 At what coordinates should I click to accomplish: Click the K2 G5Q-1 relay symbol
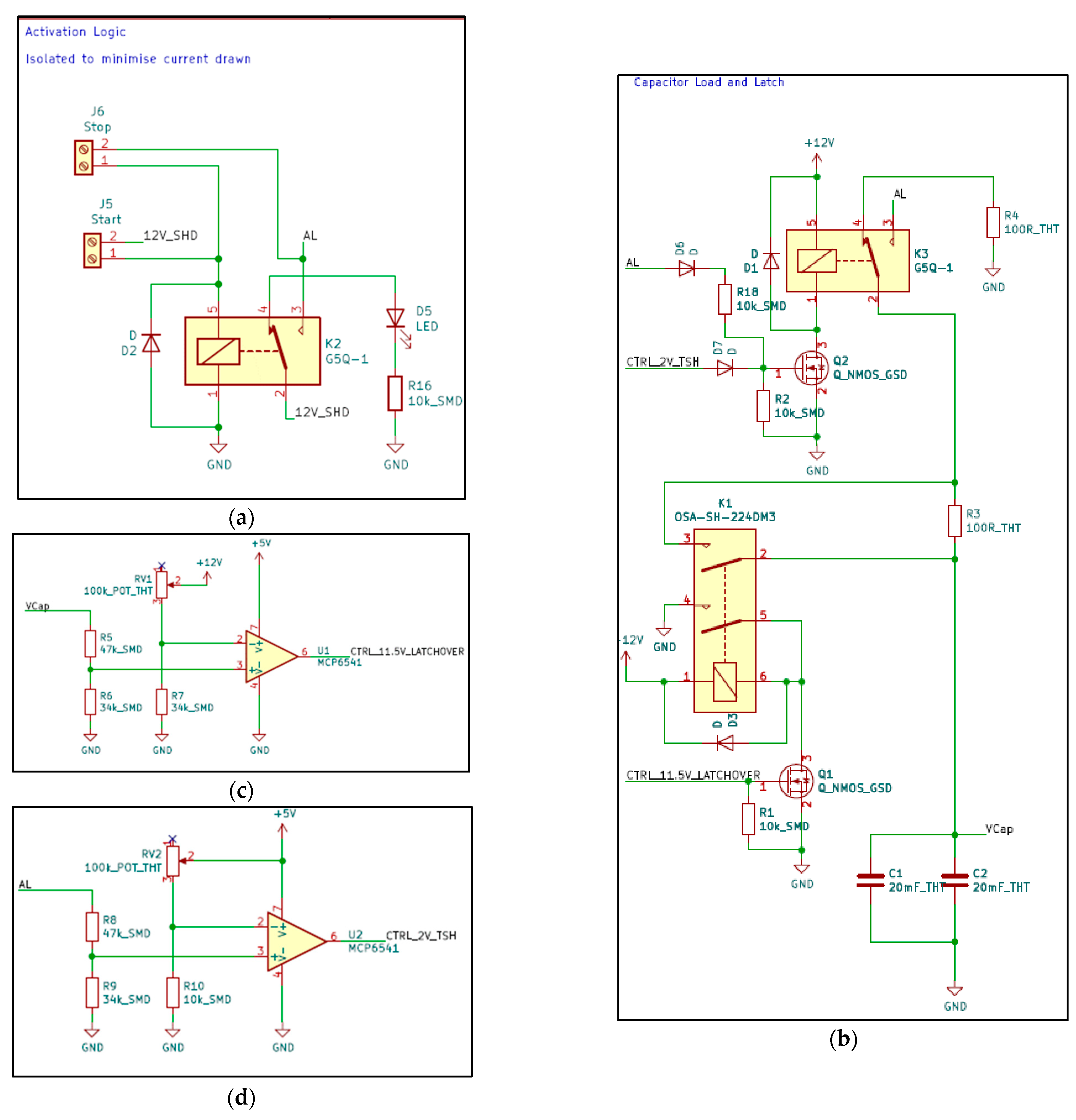click(x=252, y=351)
